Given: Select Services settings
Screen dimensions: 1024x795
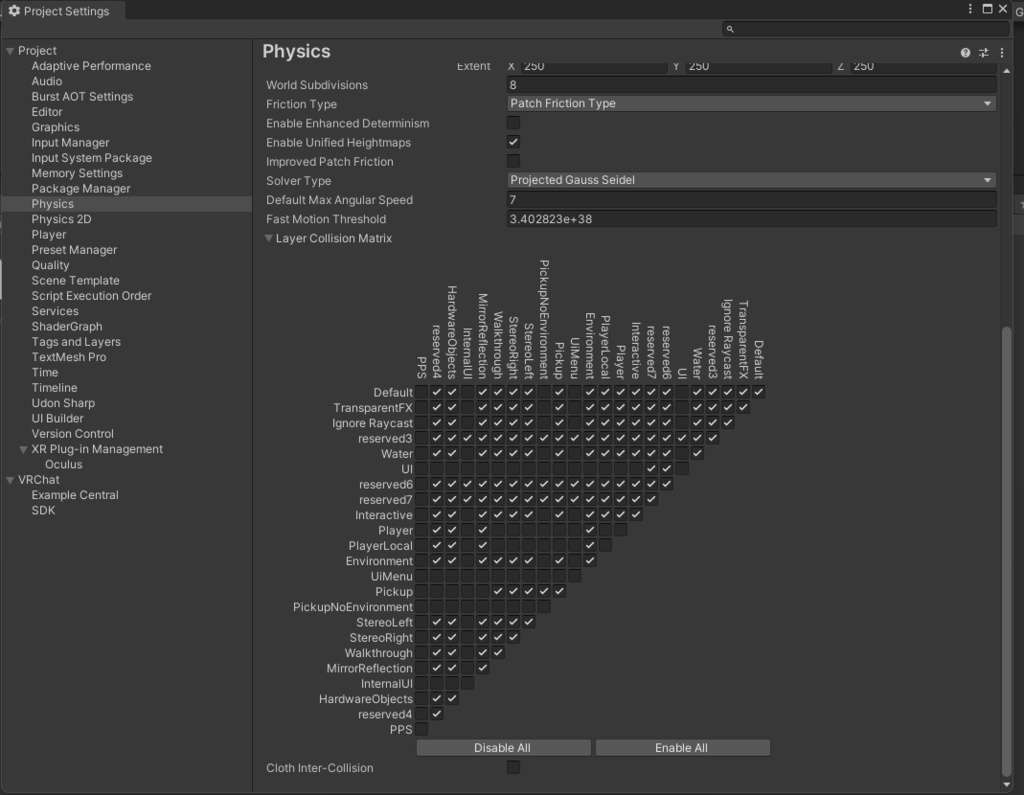Looking at the screenshot, I should pyautogui.click(x=55, y=312).
